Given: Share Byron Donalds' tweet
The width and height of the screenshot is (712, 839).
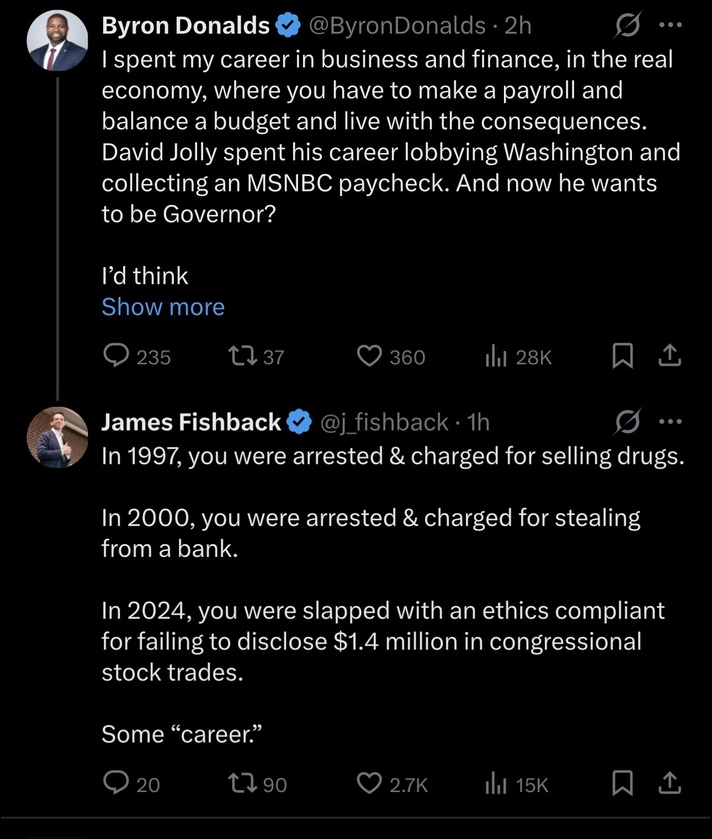Looking at the screenshot, I should 670,356.
